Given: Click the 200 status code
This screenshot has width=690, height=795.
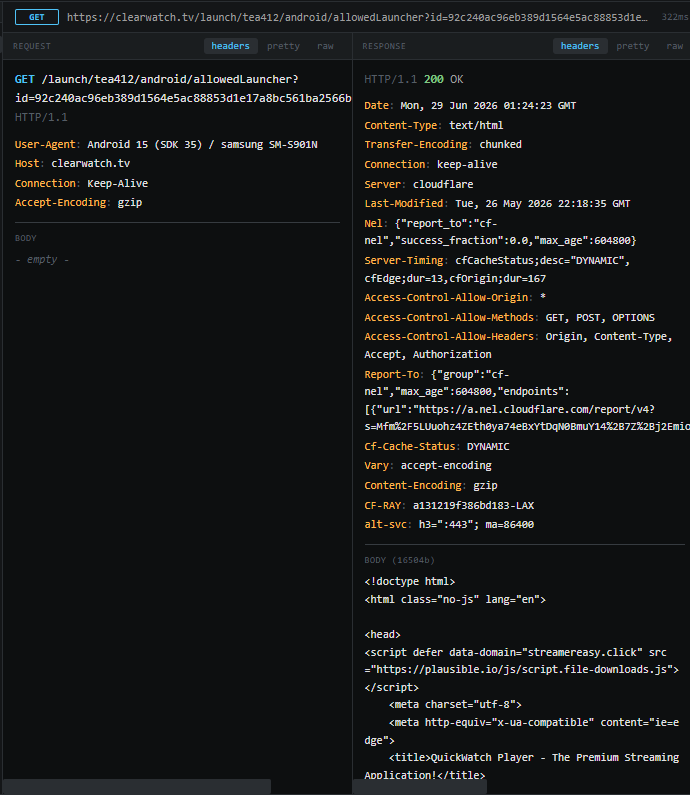Looking at the screenshot, I should pos(433,79).
